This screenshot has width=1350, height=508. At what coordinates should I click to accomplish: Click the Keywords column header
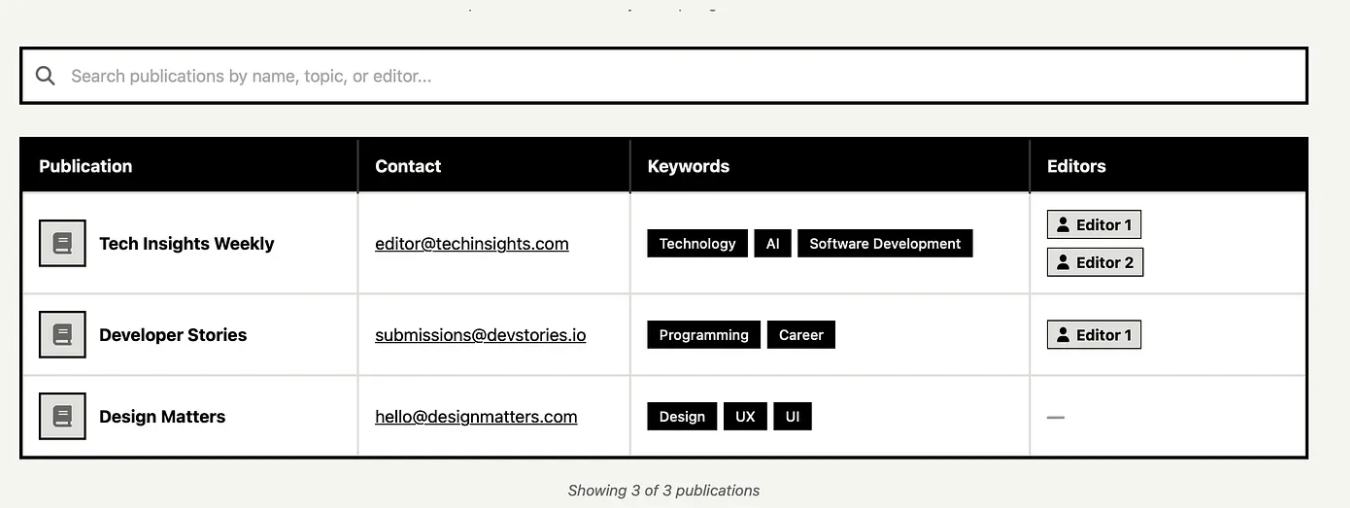tap(689, 166)
